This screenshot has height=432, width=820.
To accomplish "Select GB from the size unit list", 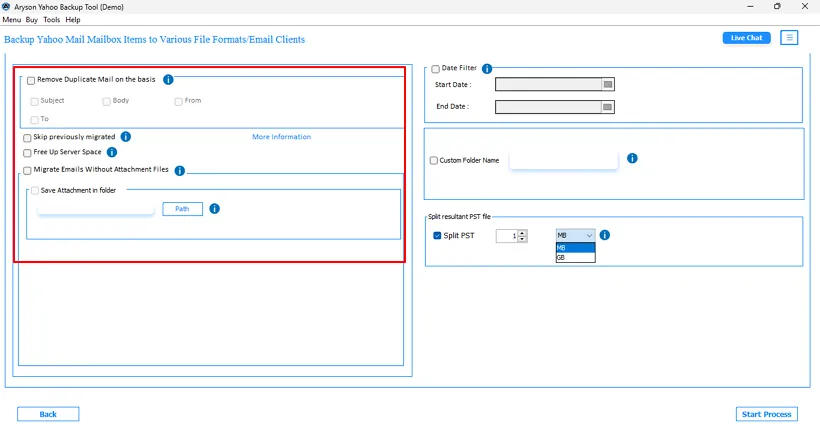I will [575, 257].
